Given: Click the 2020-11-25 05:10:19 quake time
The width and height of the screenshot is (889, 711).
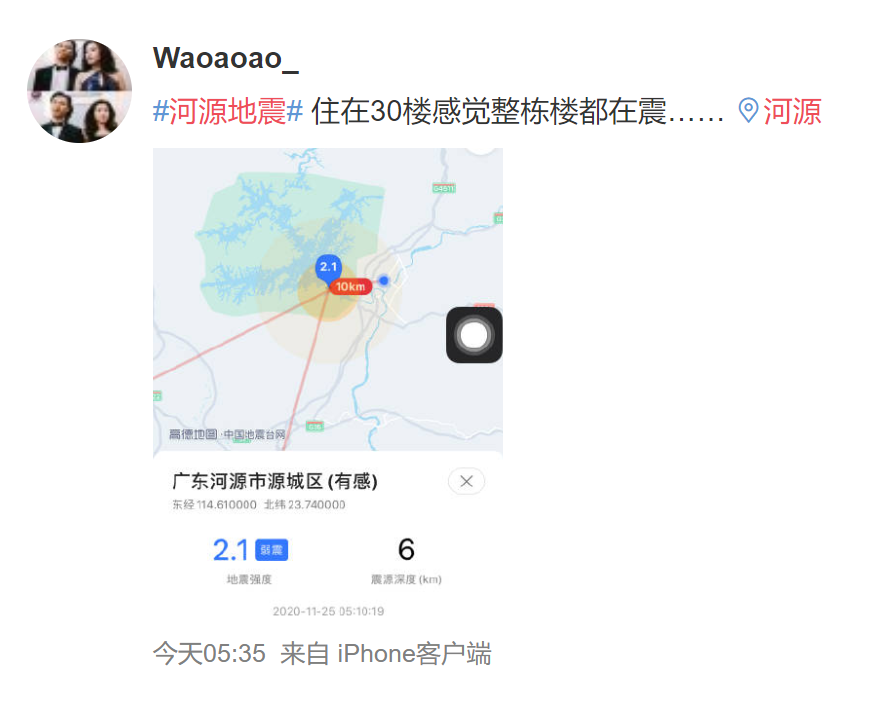Looking at the screenshot, I should point(328,611).
